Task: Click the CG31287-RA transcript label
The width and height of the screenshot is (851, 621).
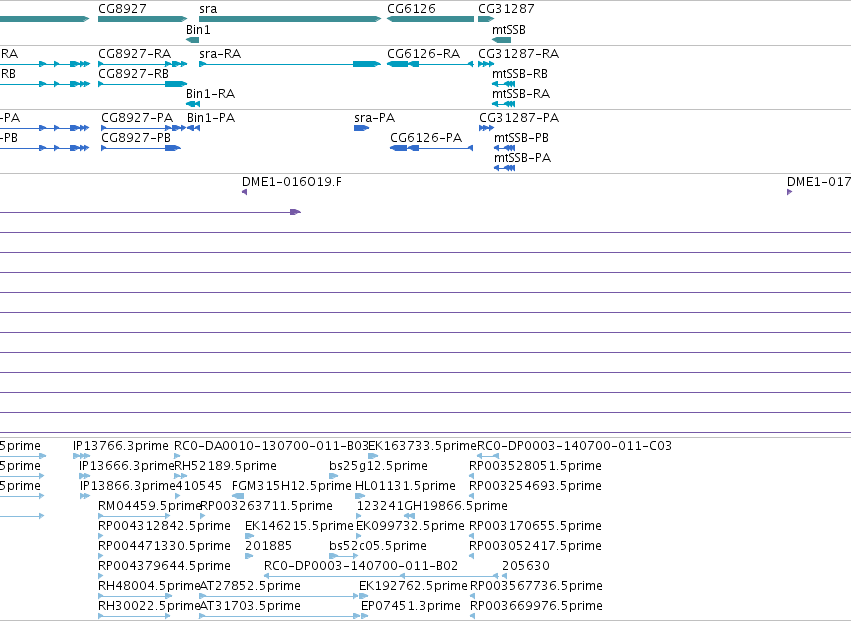Action: 518,53
